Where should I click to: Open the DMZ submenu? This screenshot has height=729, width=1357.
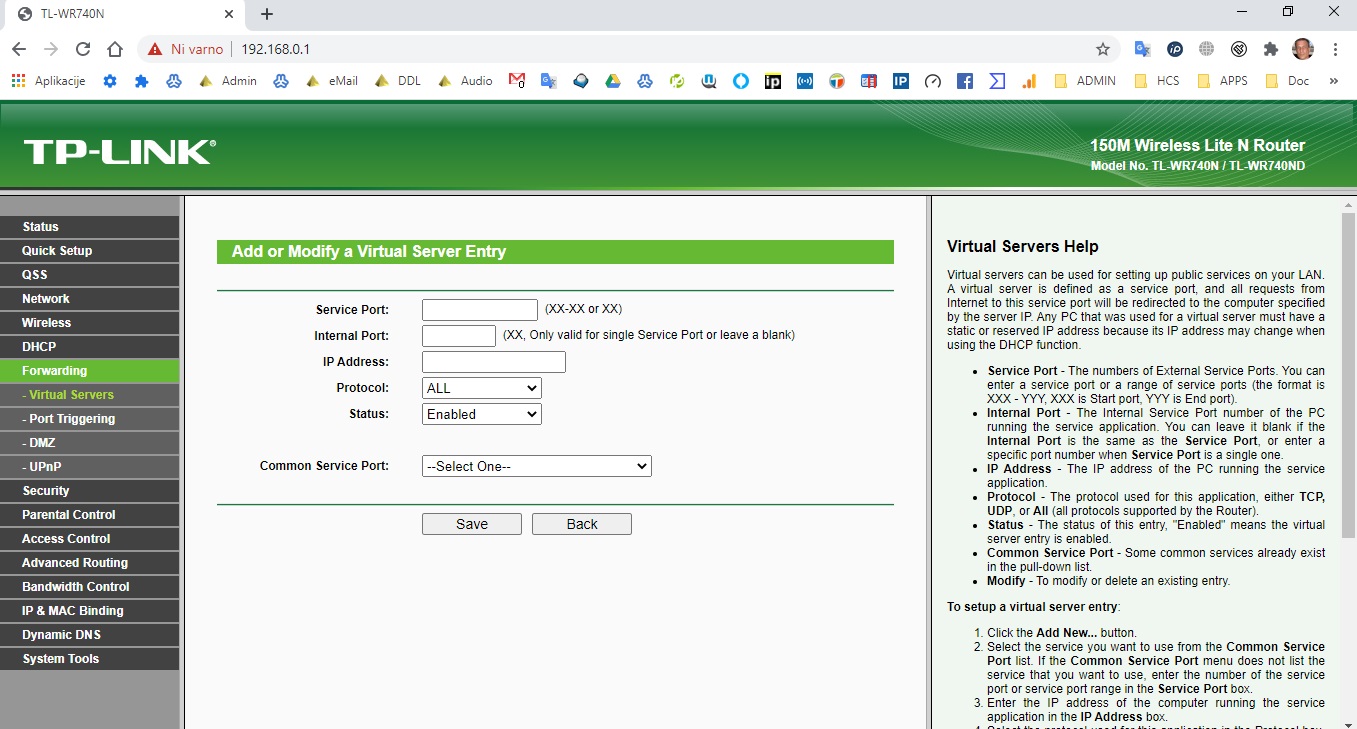(x=90, y=443)
